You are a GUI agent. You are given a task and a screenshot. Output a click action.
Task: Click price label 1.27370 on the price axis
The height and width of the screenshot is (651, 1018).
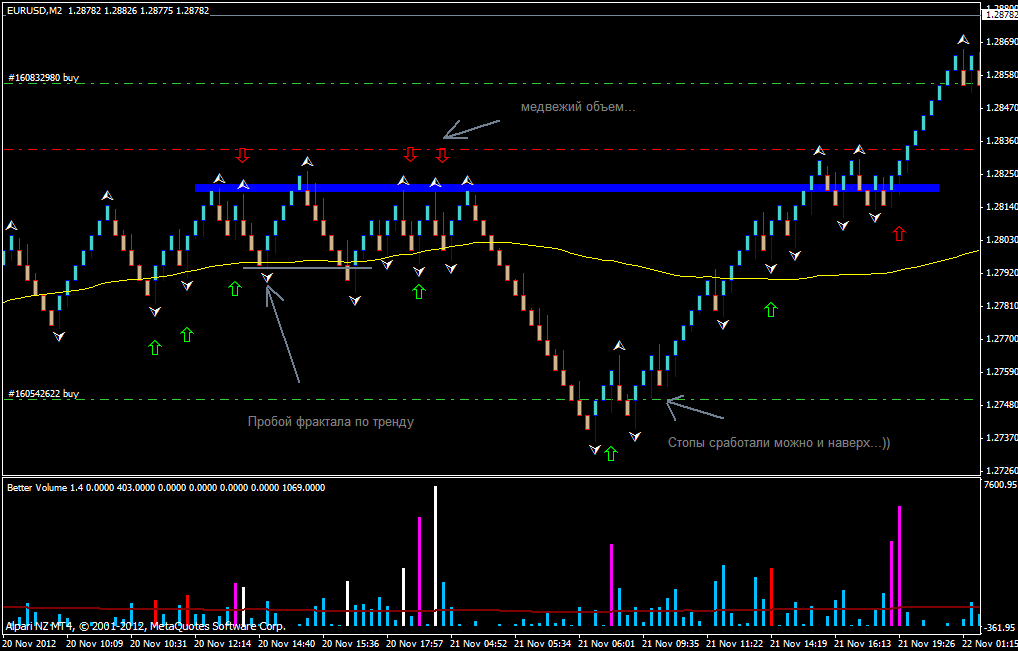click(1001, 438)
